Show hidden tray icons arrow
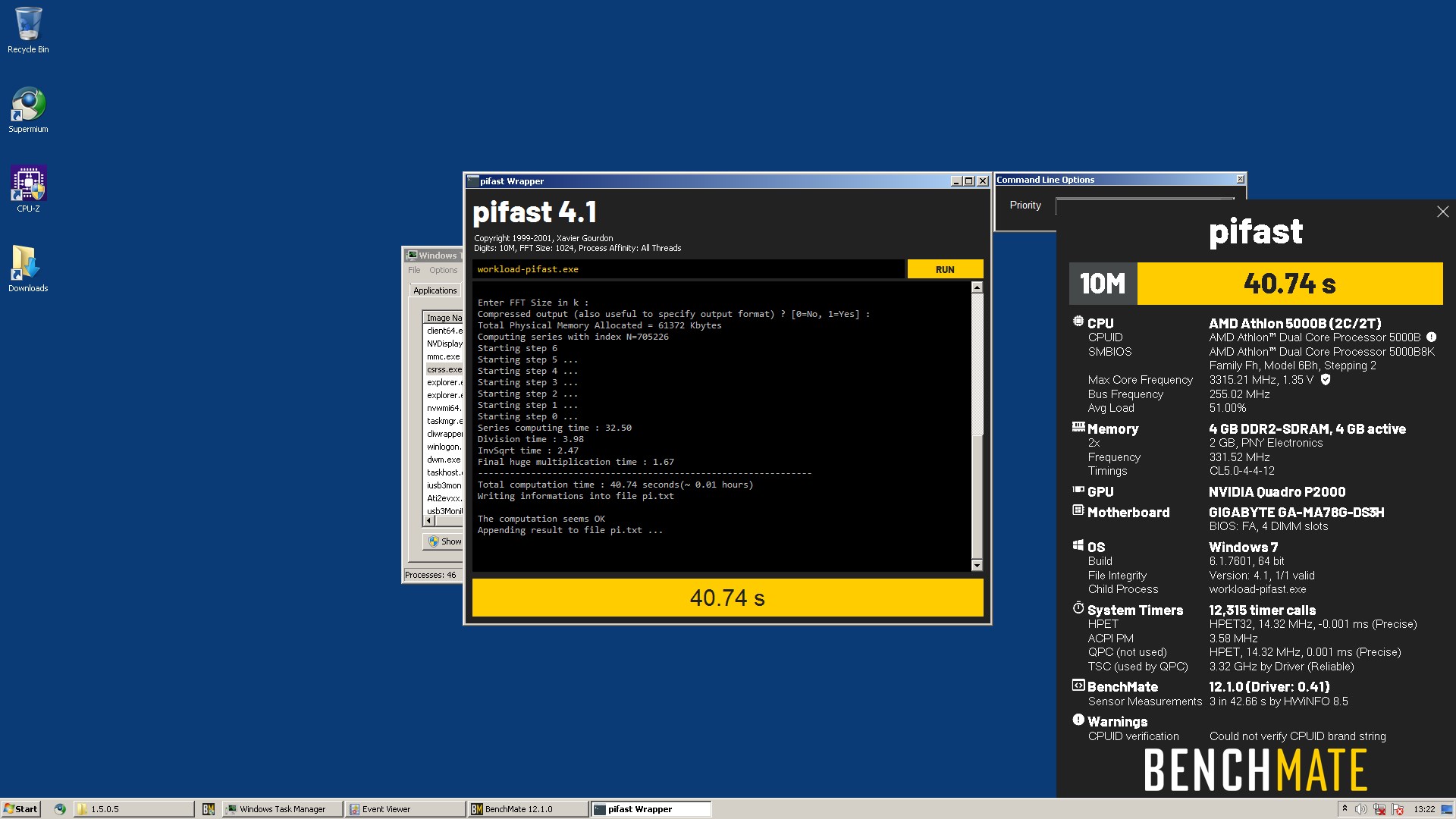The image size is (1456, 819). click(1345, 808)
